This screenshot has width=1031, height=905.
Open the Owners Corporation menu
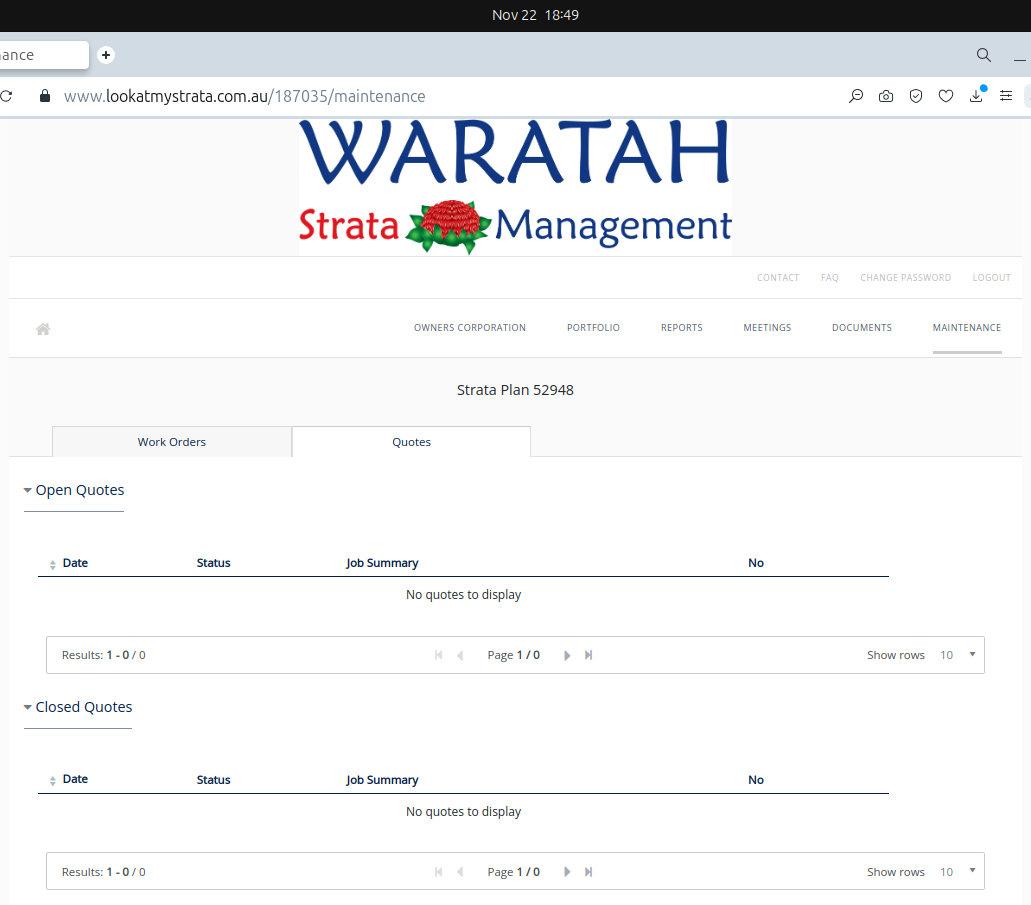tap(469, 328)
